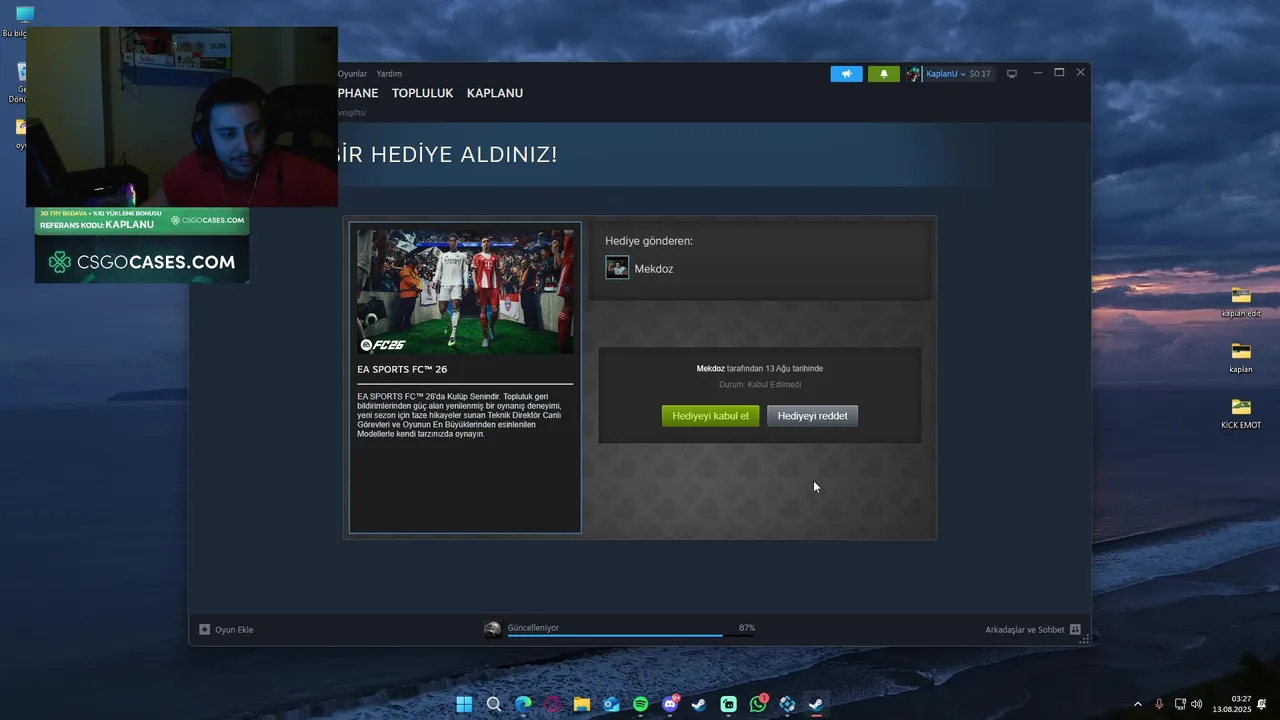Select the kaplan edit desktop folder
The height and width of the screenshot is (720, 1280).
pyautogui.click(x=1241, y=301)
